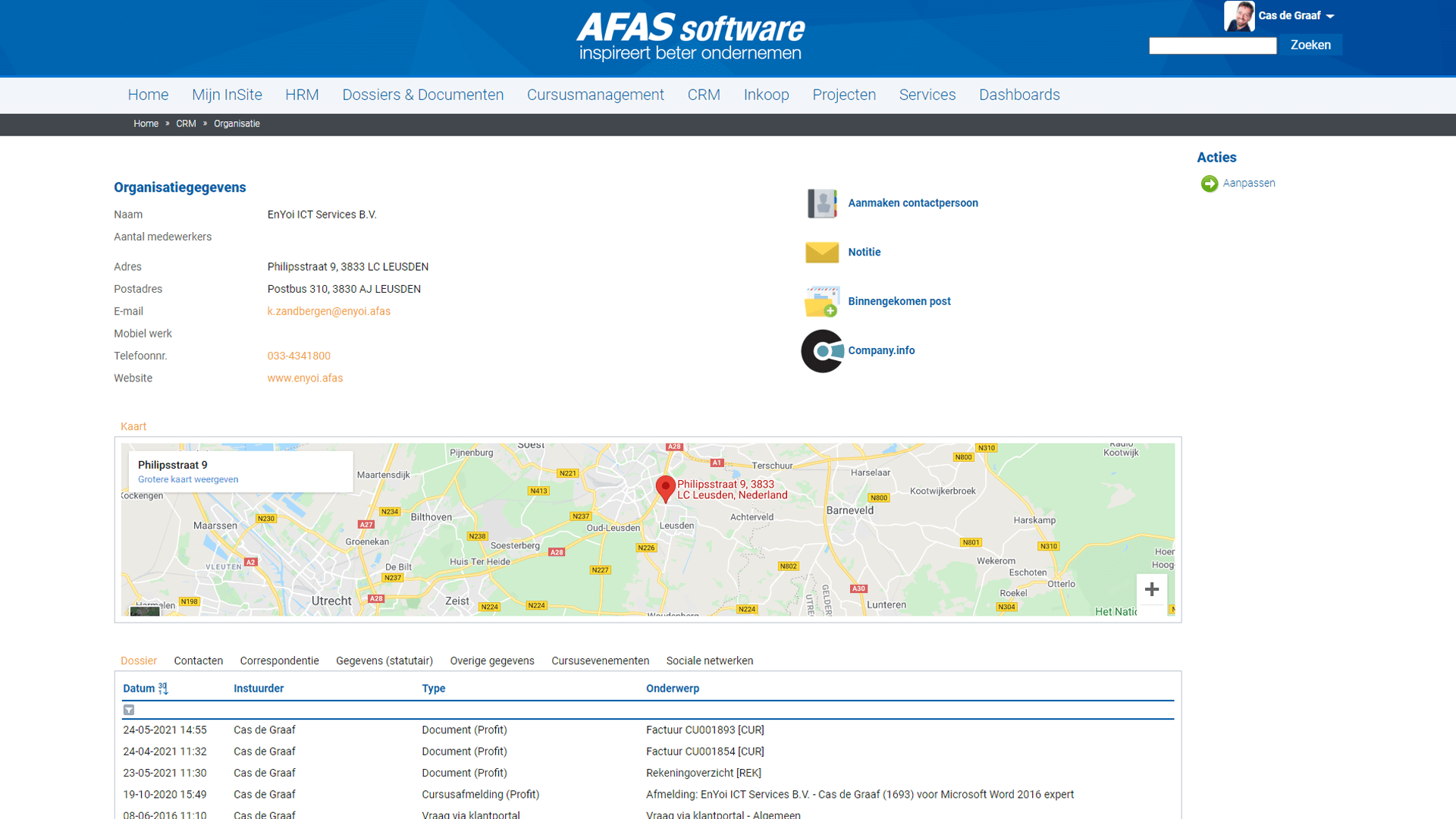Switch to the Overige gegevens tab

(492, 661)
